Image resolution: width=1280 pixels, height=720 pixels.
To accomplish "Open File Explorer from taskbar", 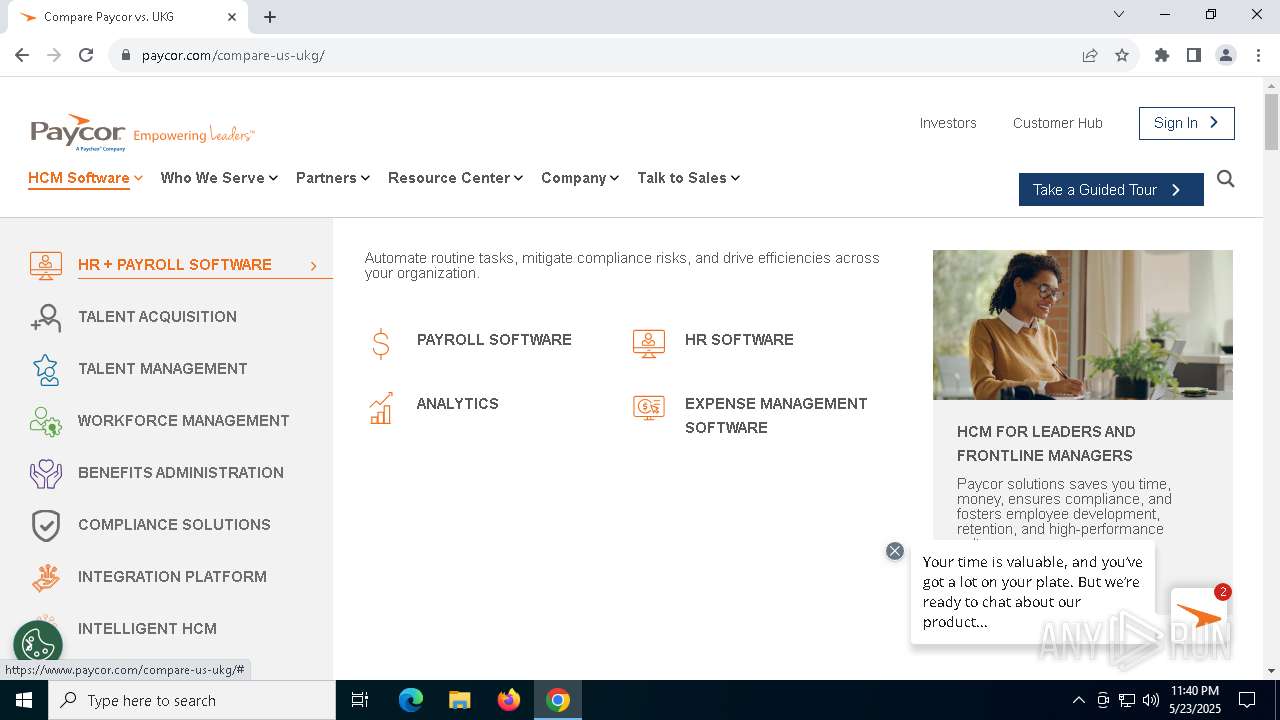I will coord(459,700).
